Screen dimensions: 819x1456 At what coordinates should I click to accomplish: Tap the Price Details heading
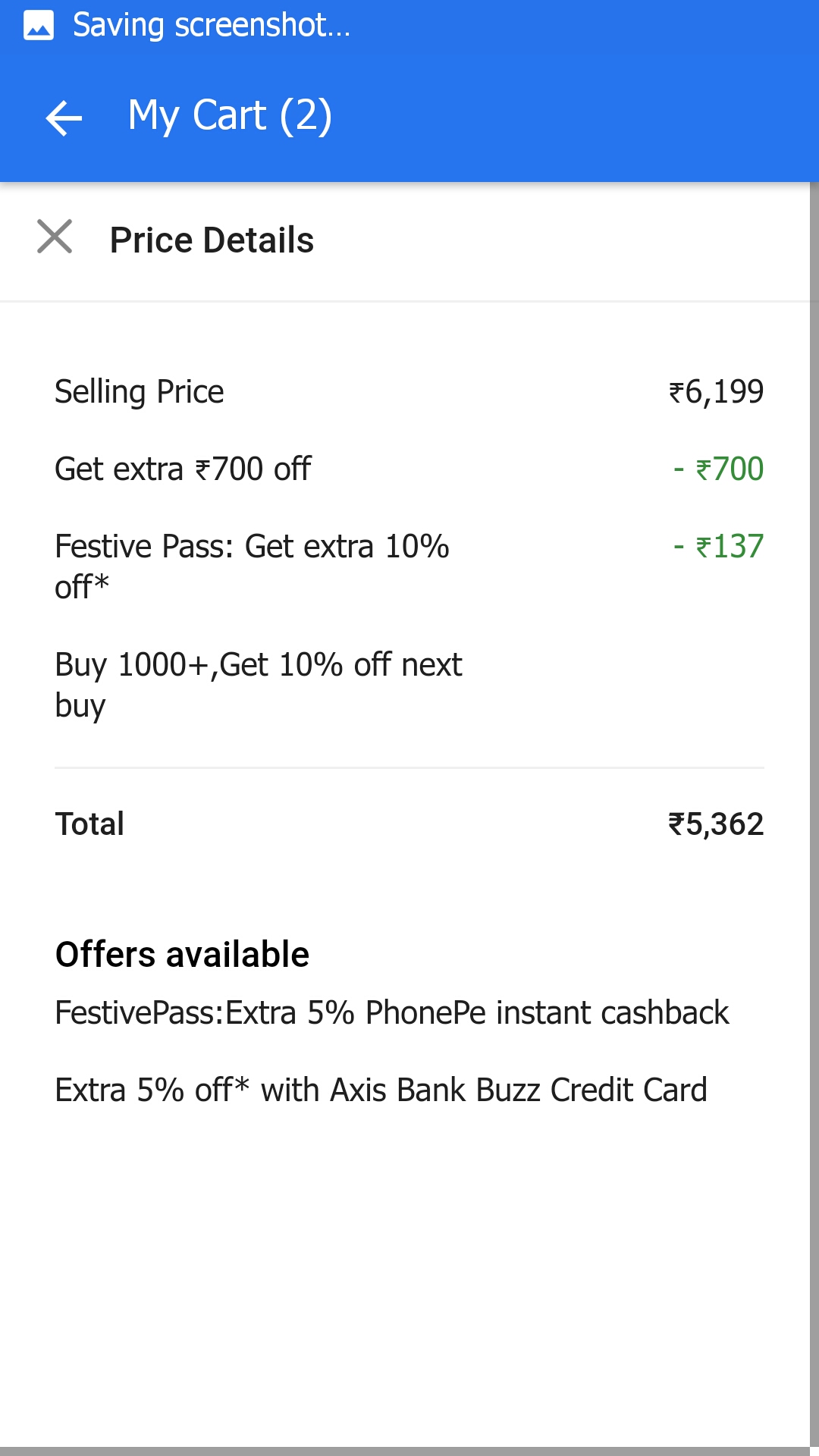point(212,240)
